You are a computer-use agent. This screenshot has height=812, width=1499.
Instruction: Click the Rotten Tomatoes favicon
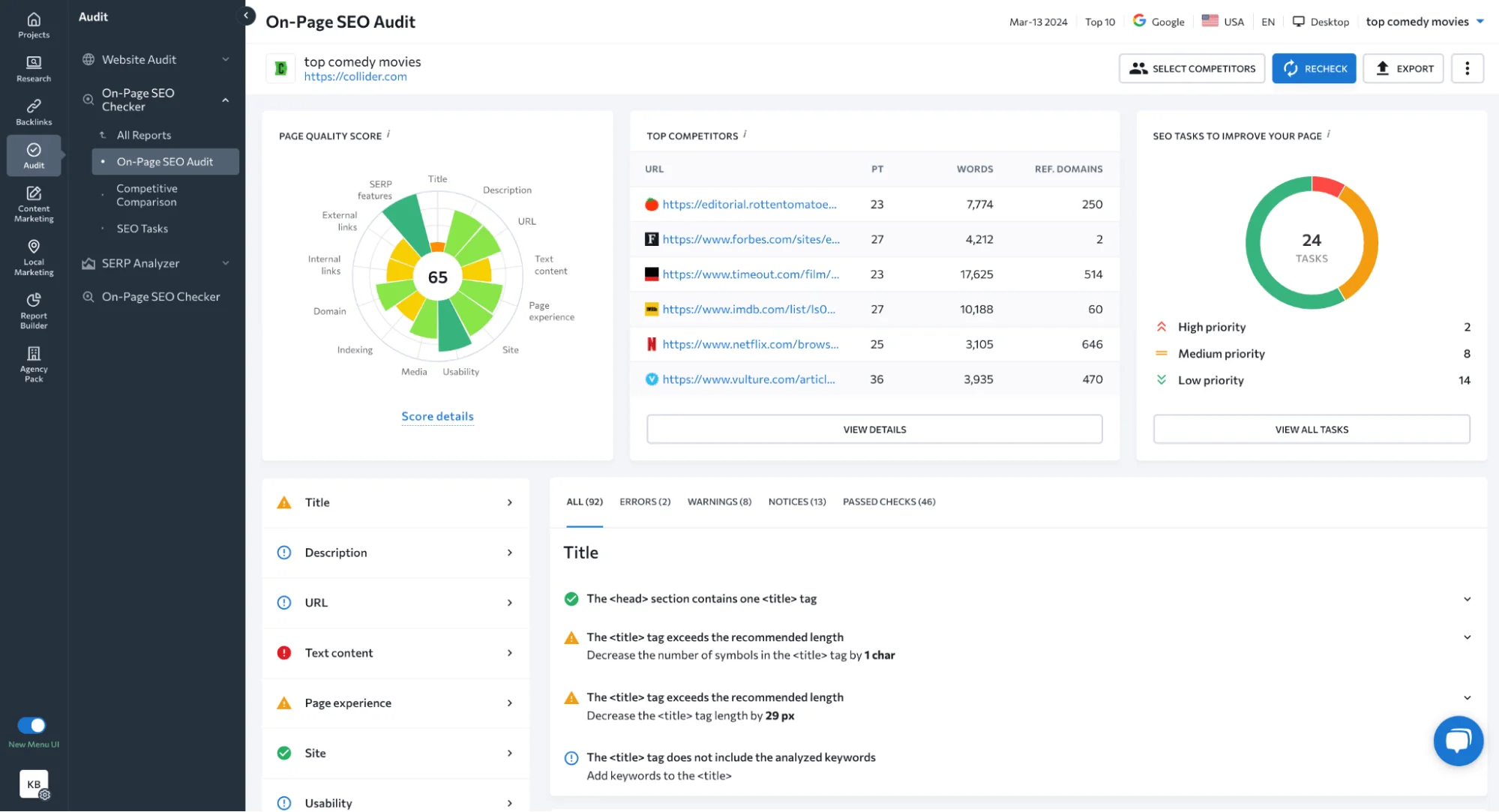[652, 204]
